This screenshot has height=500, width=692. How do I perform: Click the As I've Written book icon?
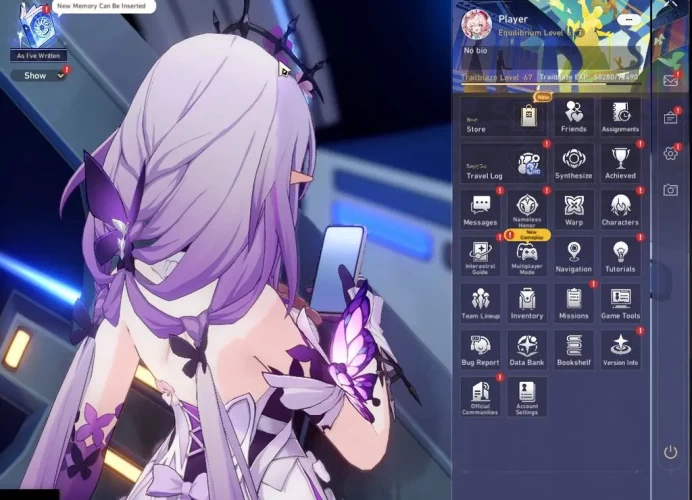pos(38,26)
